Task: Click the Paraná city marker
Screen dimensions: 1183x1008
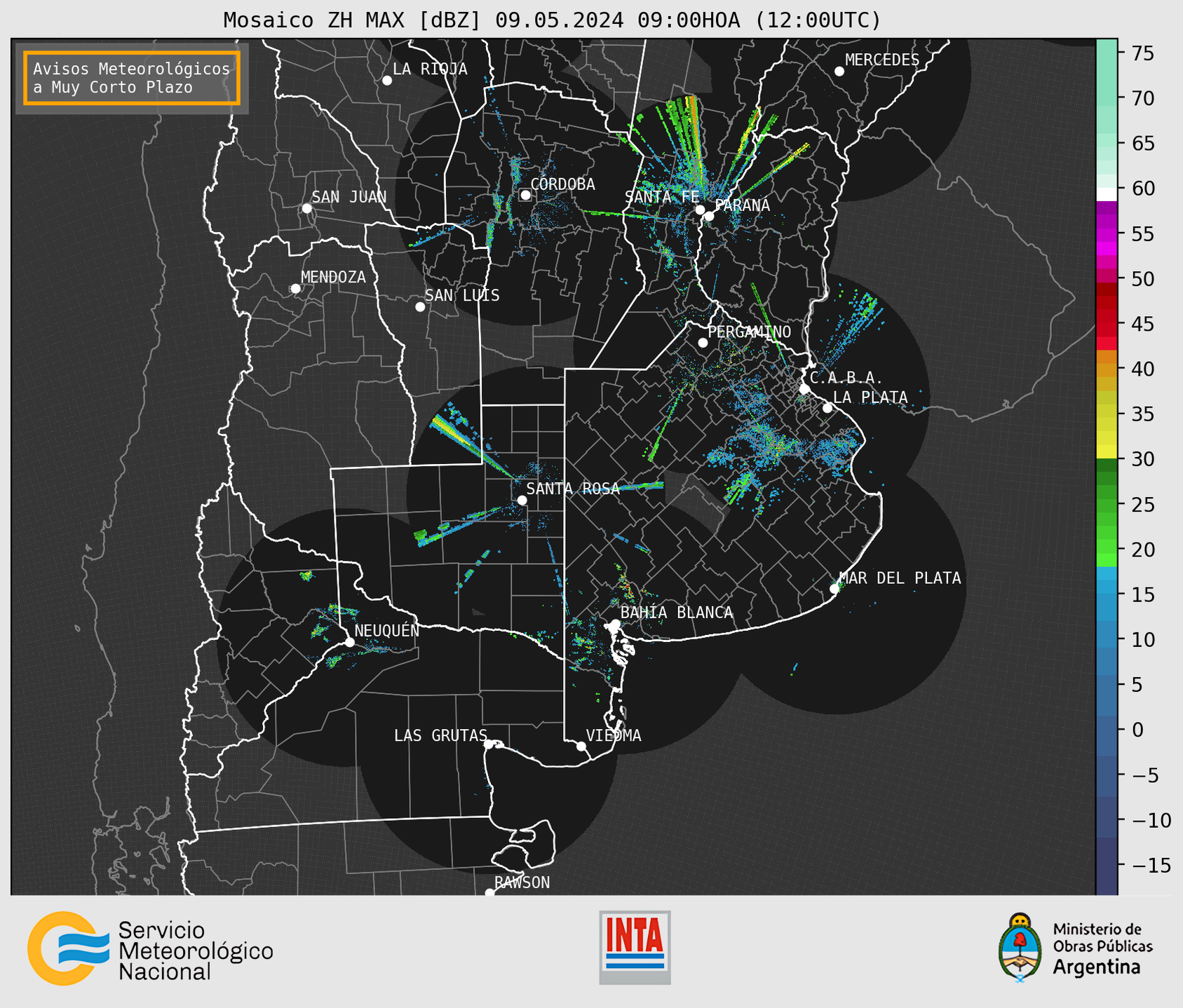Action: pos(709,216)
